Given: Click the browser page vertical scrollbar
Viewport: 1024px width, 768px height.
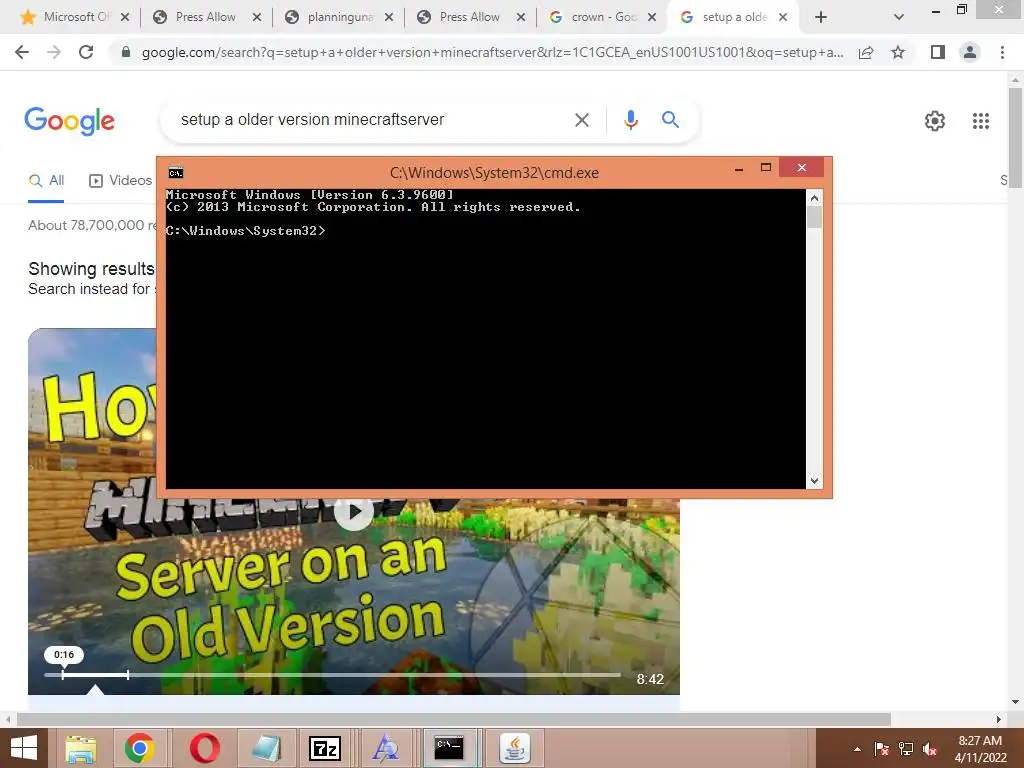Looking at the screenshot, I should (x=1015, y=137).
